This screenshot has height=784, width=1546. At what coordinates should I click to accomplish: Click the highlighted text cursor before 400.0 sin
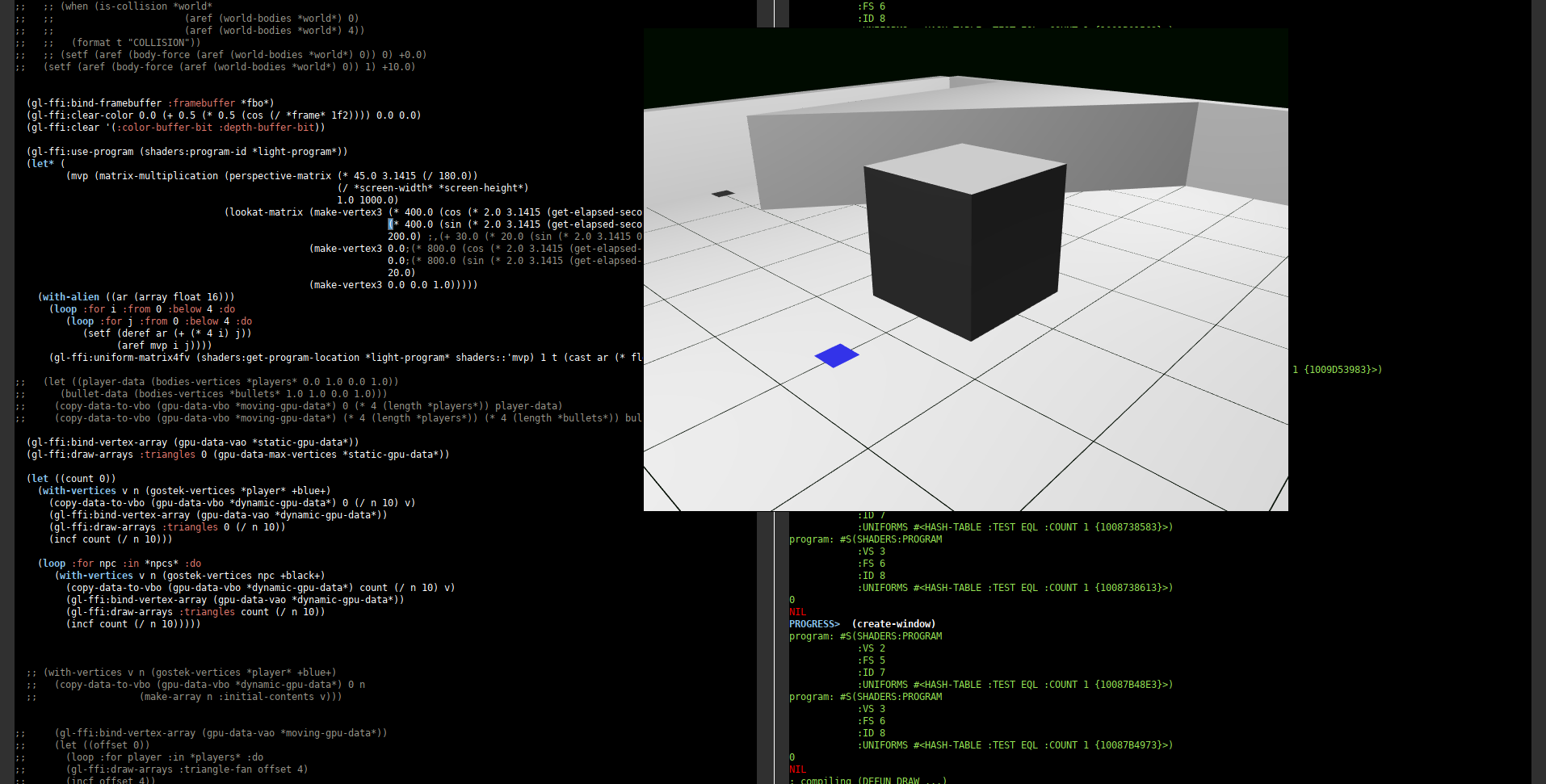pyautogui.click(x=390, y=224)
